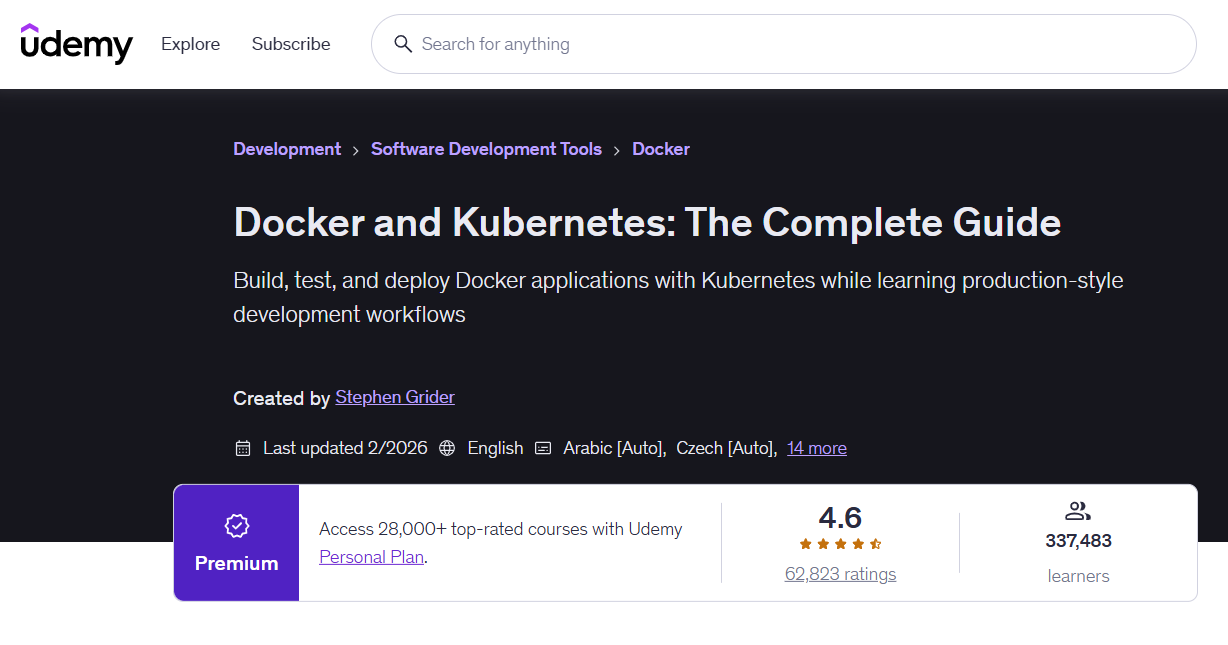The width and height of the screenshot is (1228, 645).
Task: Click the magnifier search icon
Action: point(403,44)
